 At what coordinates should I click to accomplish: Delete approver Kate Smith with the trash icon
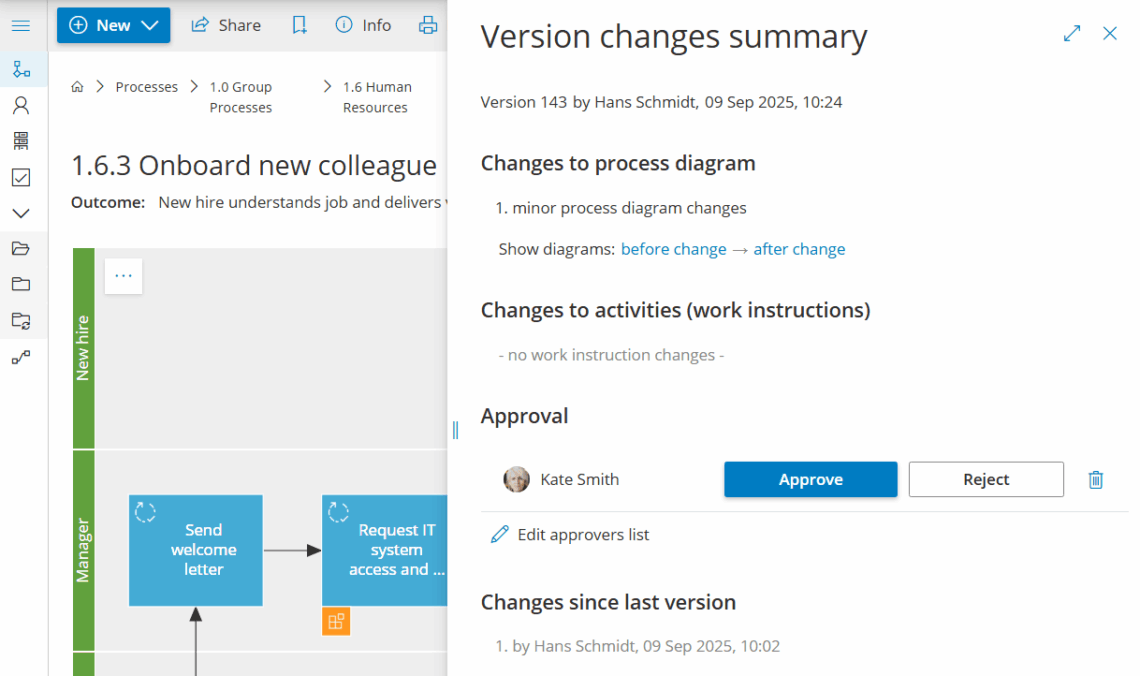pos(1096,480)
